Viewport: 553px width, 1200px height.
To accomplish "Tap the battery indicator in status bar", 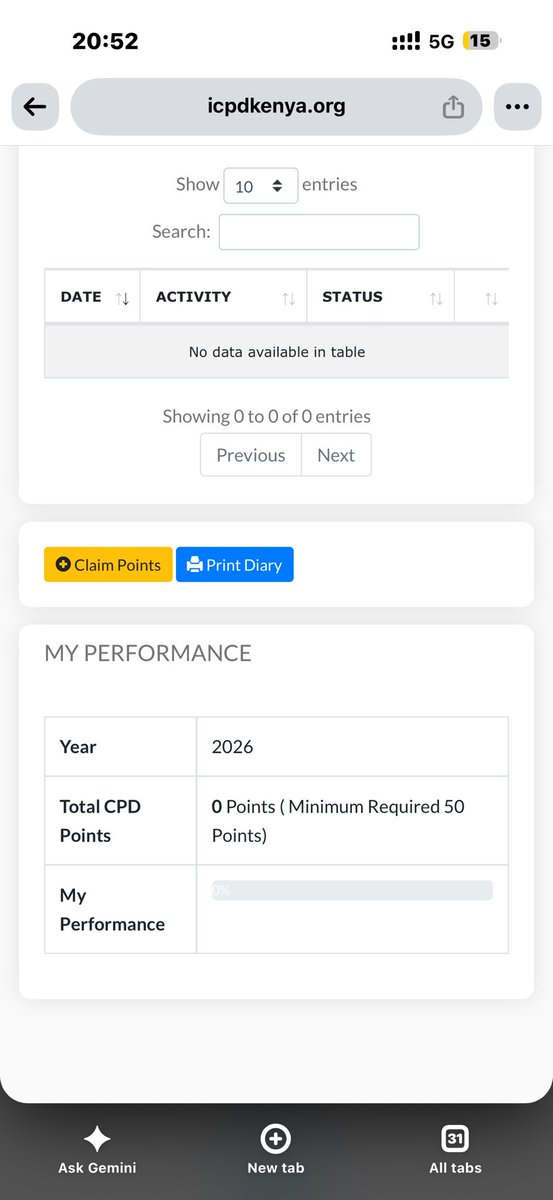I will pyautogui.click(x=481, y=41).
